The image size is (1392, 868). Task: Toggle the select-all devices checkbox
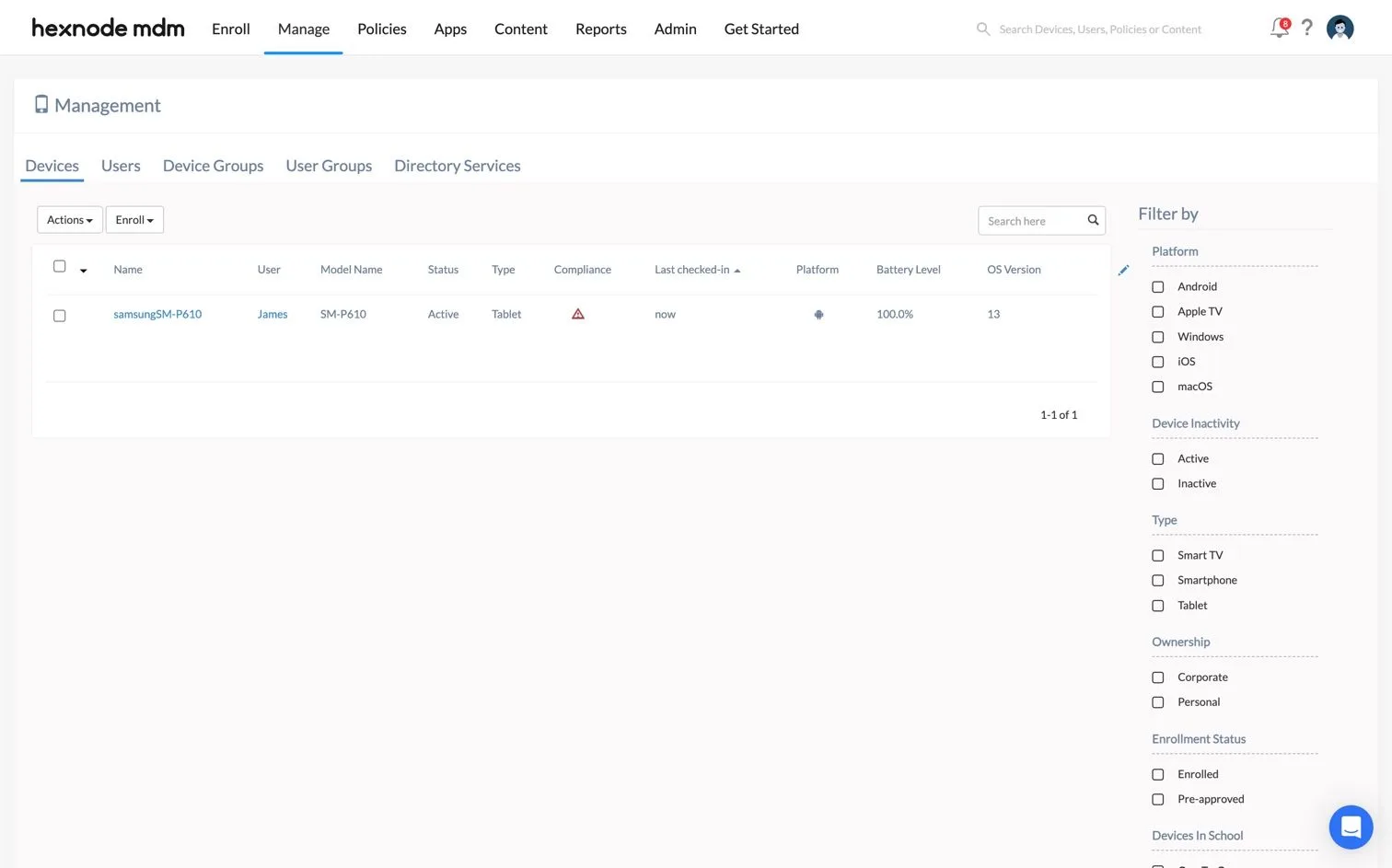[x=60, y=267]
